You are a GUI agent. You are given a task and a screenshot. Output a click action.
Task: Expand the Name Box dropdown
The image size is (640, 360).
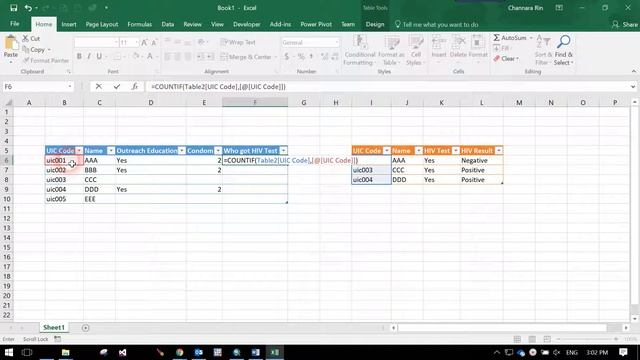tap(70, 87)
